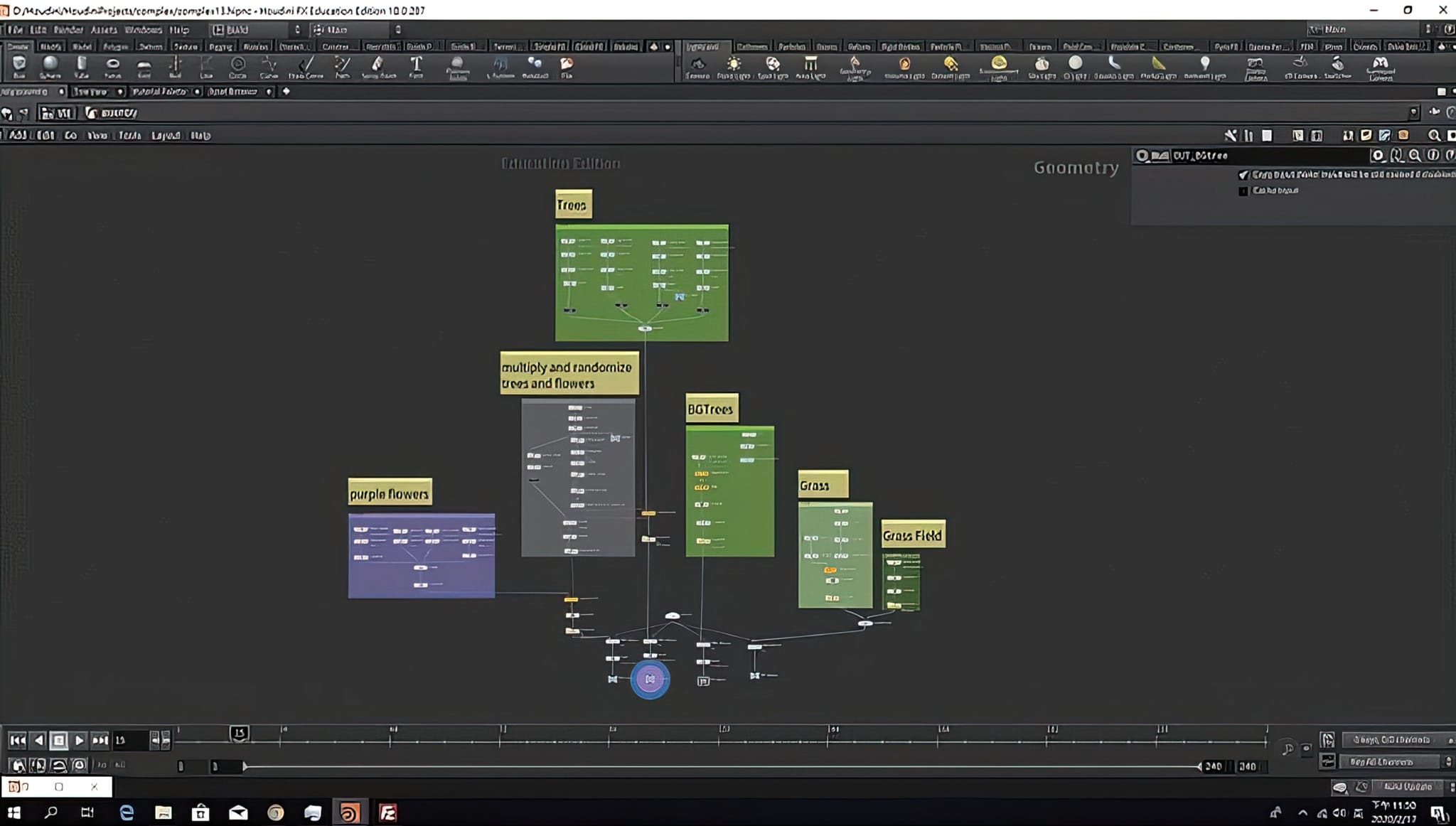Screen dimensions: 1456x826
Task: Click the Trees sticky note label
Action: tap(573, 205)
